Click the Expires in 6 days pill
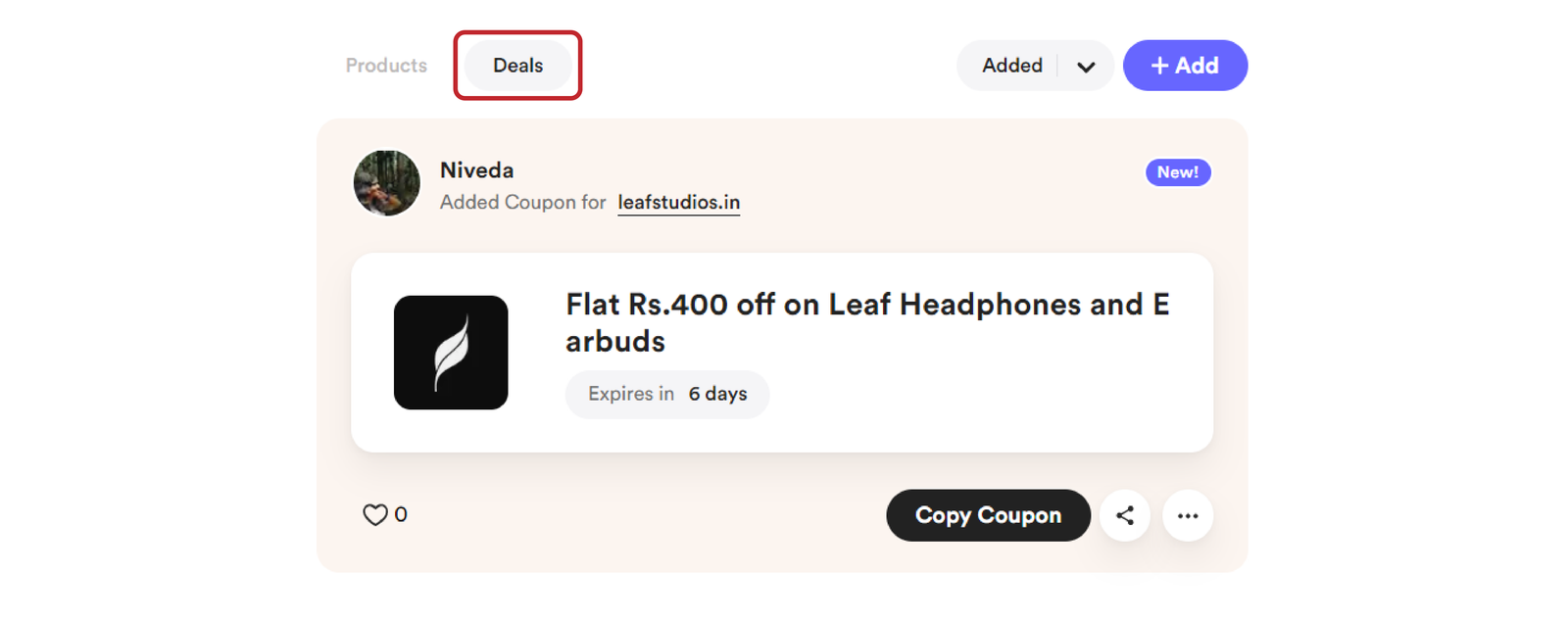Image resolution: width=1568 pixels, height=620 pixels. [x=667, y=394]
